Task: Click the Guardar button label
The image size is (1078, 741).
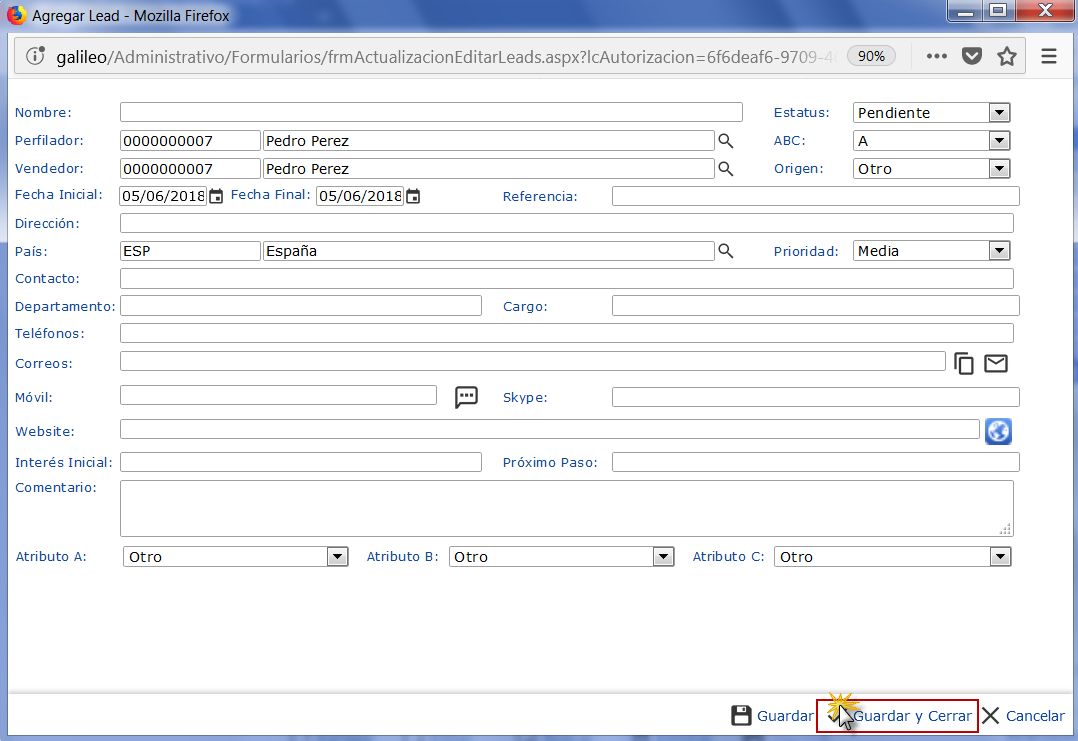Action: (785, 716)
